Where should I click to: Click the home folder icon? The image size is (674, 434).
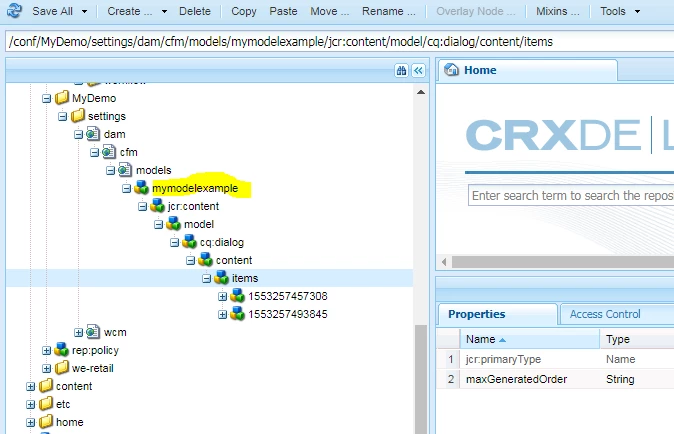point(46,422)
